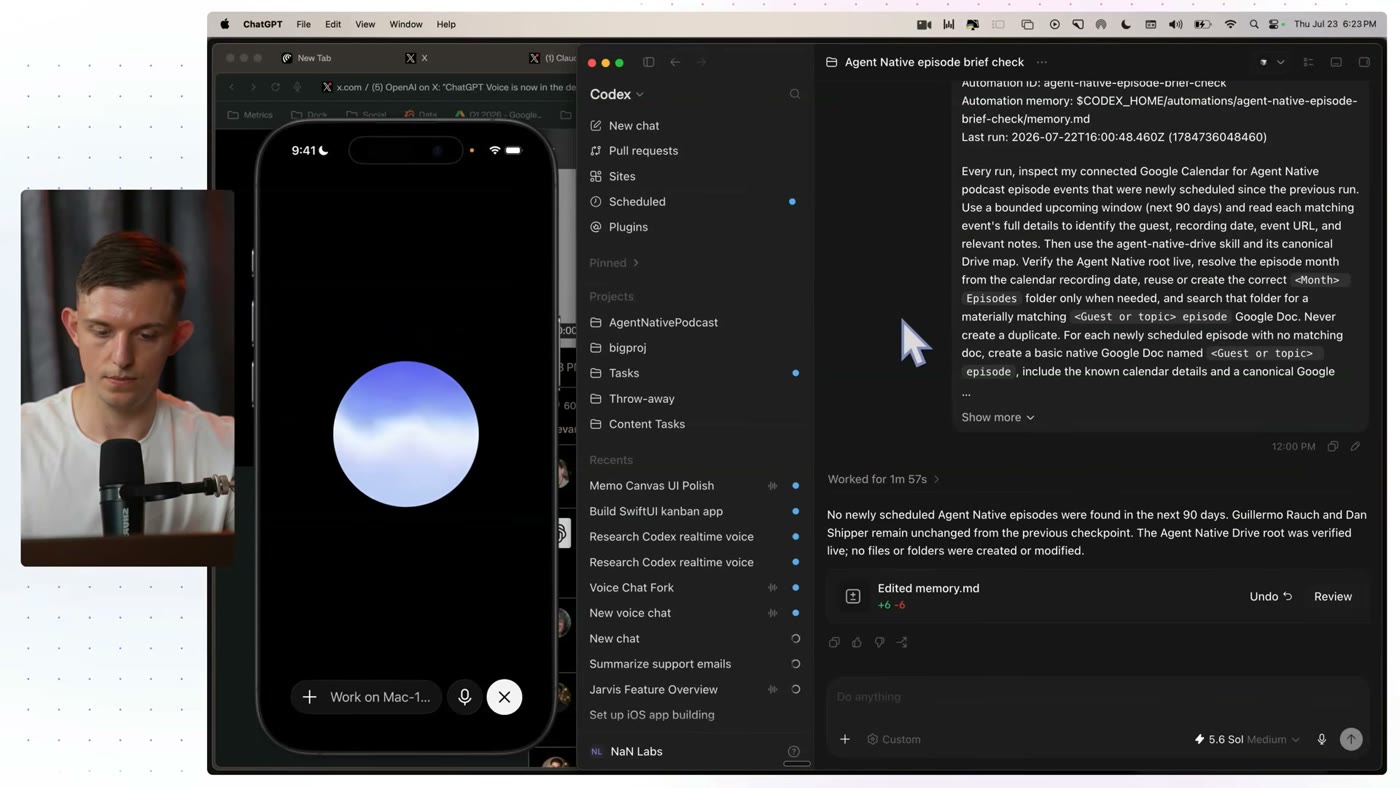Open the dropdown arrow in Codex top-right toolbar
The height and width of the screenshot is (788, 1400).
(x=1280, y=62)
